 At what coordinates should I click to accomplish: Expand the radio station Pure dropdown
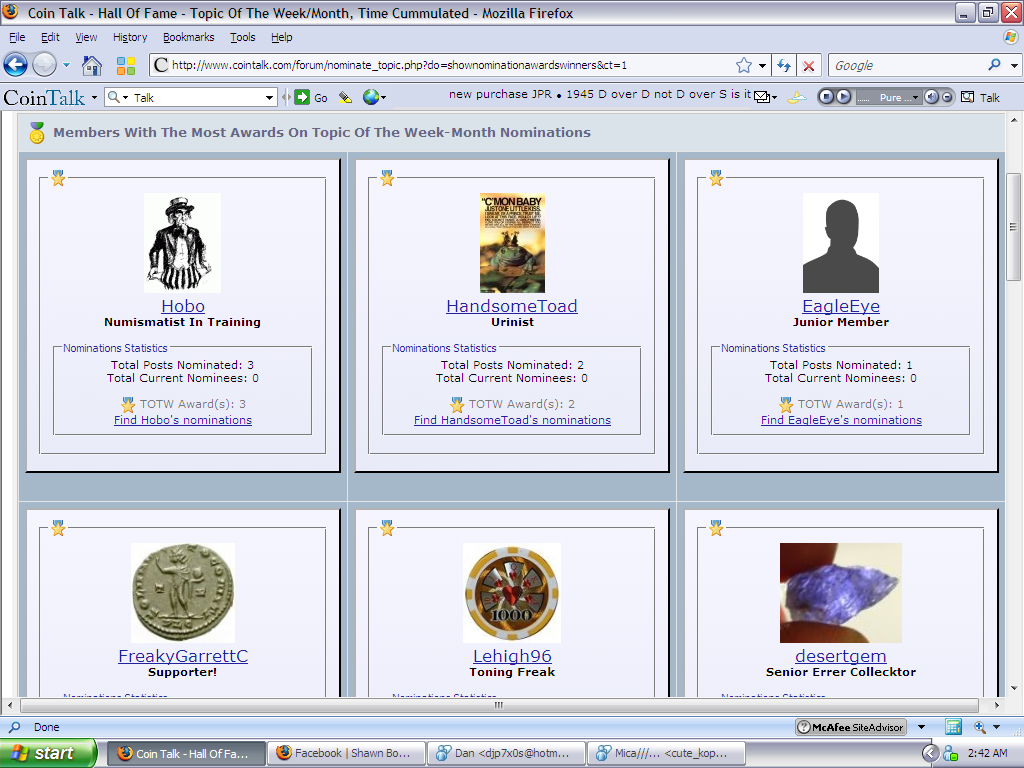point(915,98)
